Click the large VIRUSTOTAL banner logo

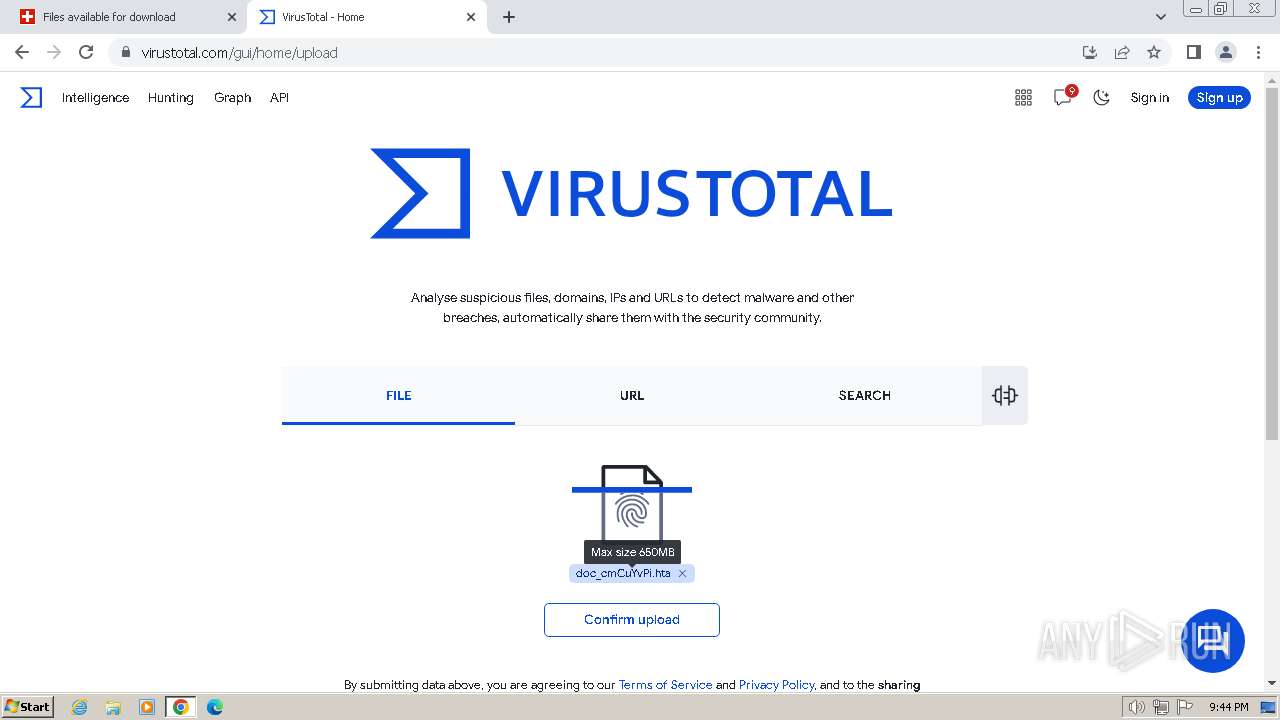(x=631, y=194)
